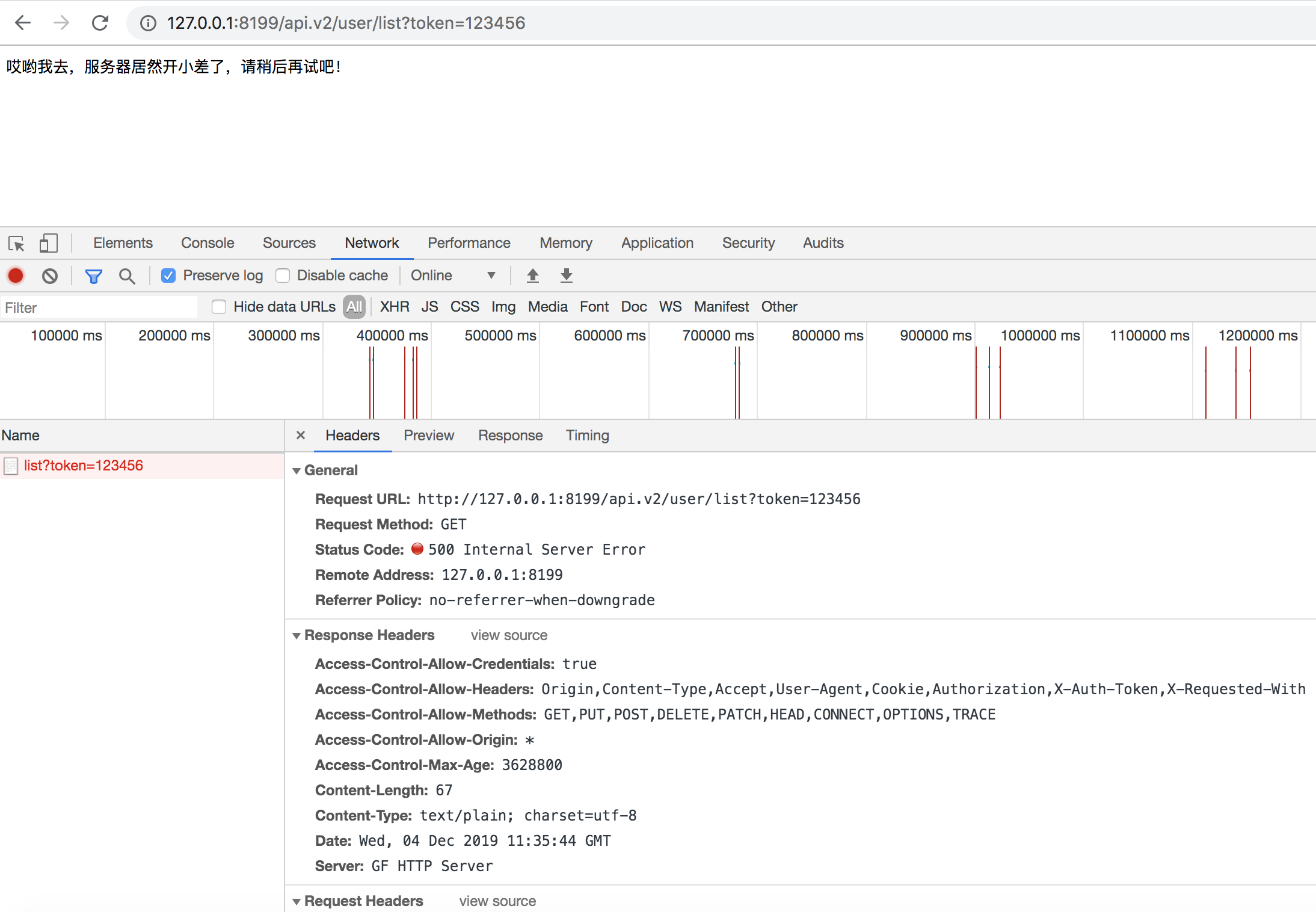Image resolution: width=1316 pixels, height=912 pixels.
Task: Click the browser back arrow
Action: (x=23, y=23)
